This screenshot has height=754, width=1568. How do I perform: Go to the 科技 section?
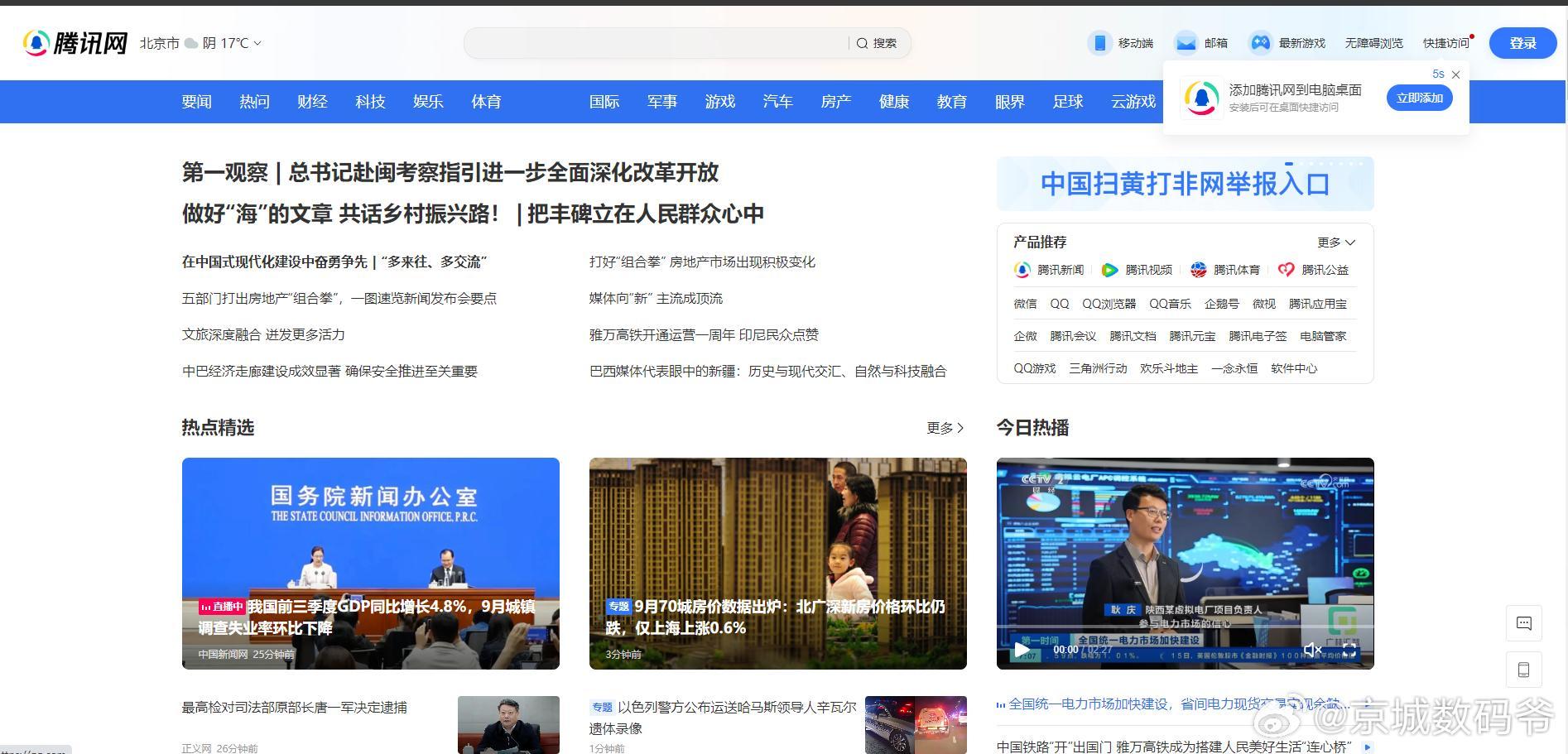point(371,102)
